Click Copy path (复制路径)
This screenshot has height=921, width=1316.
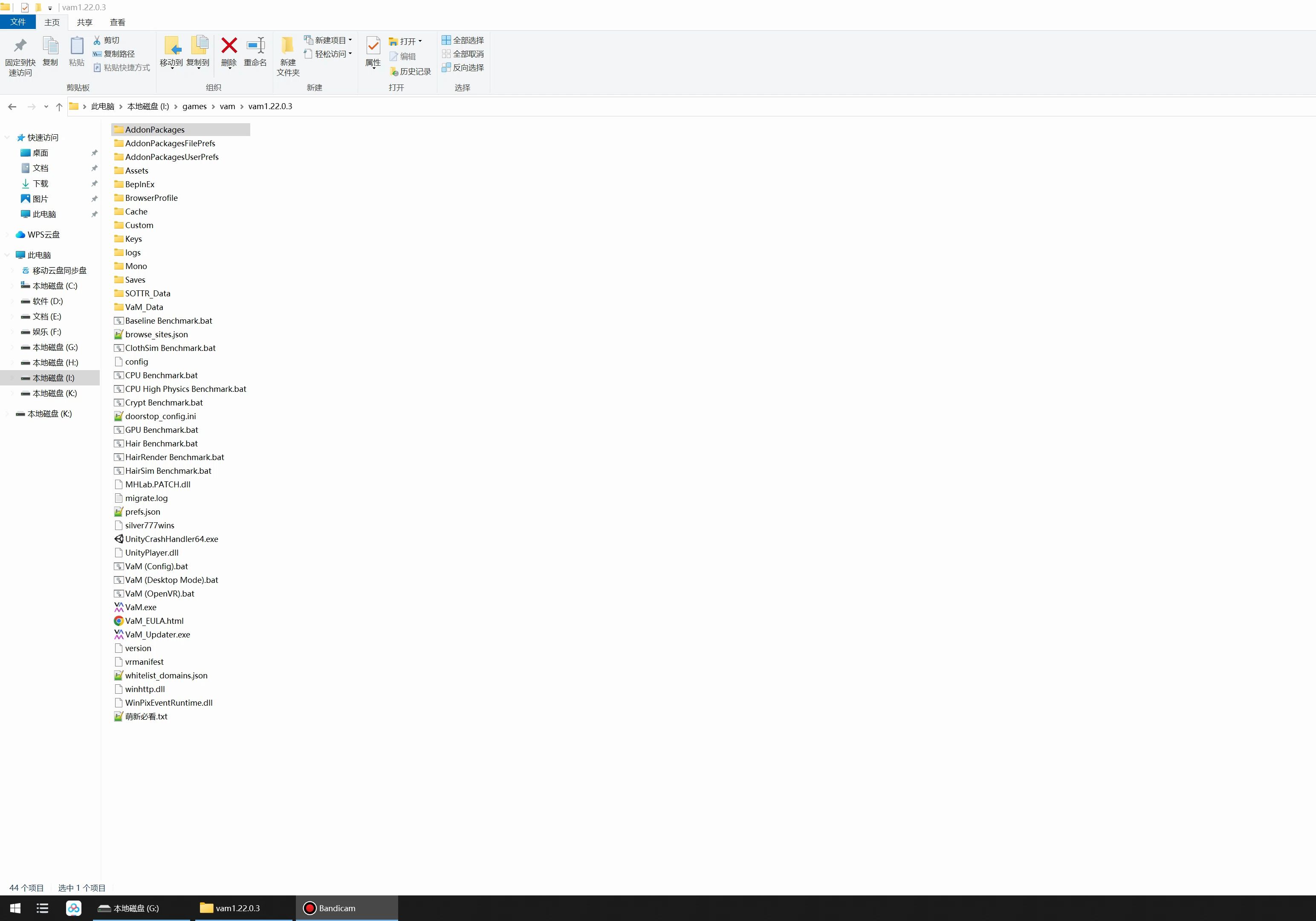pyautogui.click(x=113, y=54)
